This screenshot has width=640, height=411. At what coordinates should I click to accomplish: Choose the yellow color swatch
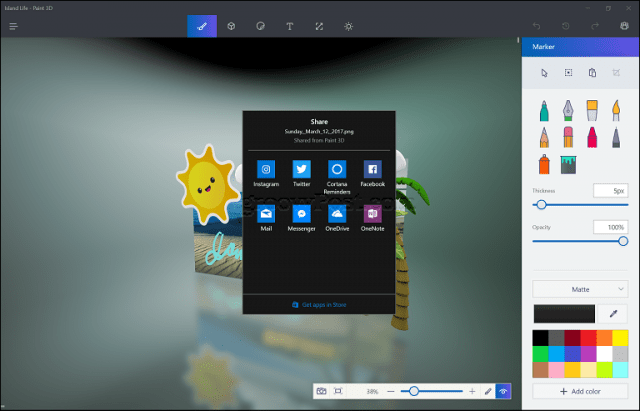tap(620, 338)
